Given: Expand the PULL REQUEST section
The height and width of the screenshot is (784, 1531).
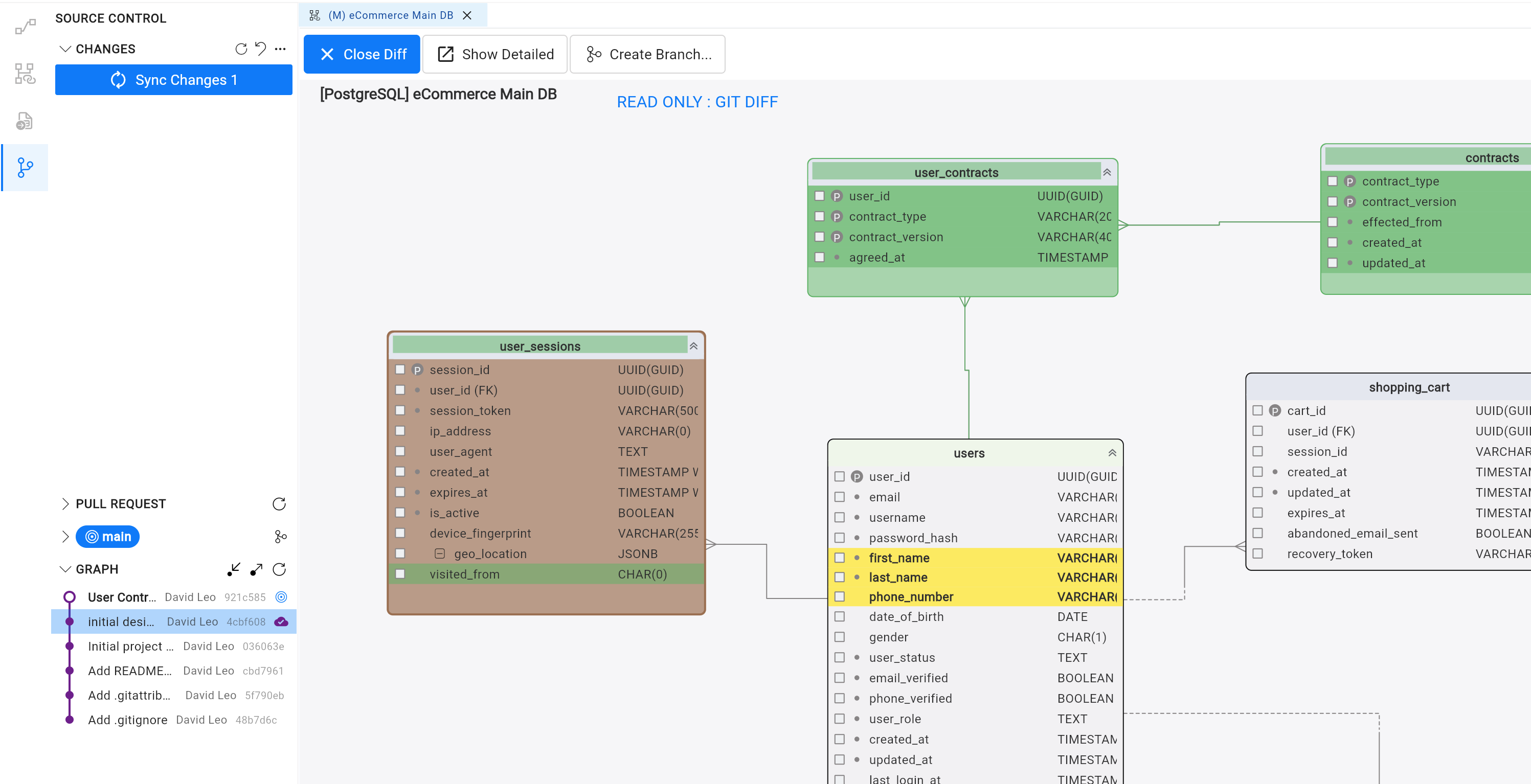Looking at the screenshot, I should tap(65, 503).
